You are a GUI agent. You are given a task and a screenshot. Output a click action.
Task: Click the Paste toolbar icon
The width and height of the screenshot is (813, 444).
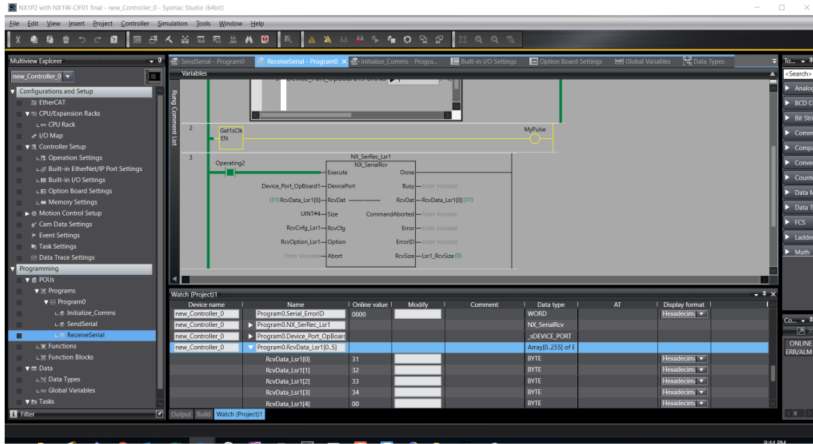tap(50, 39)
